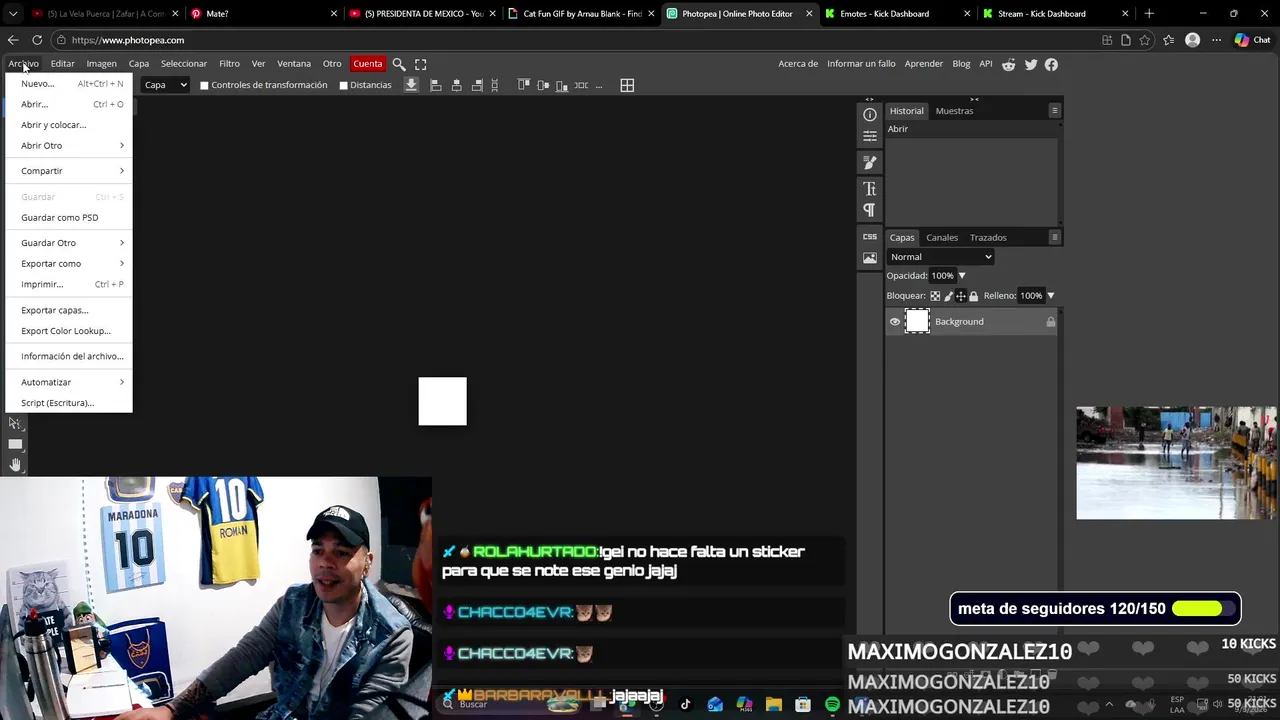
Task: Expand the Exportar como submenu
Action: pyautogui.click(x=69, y=264)
